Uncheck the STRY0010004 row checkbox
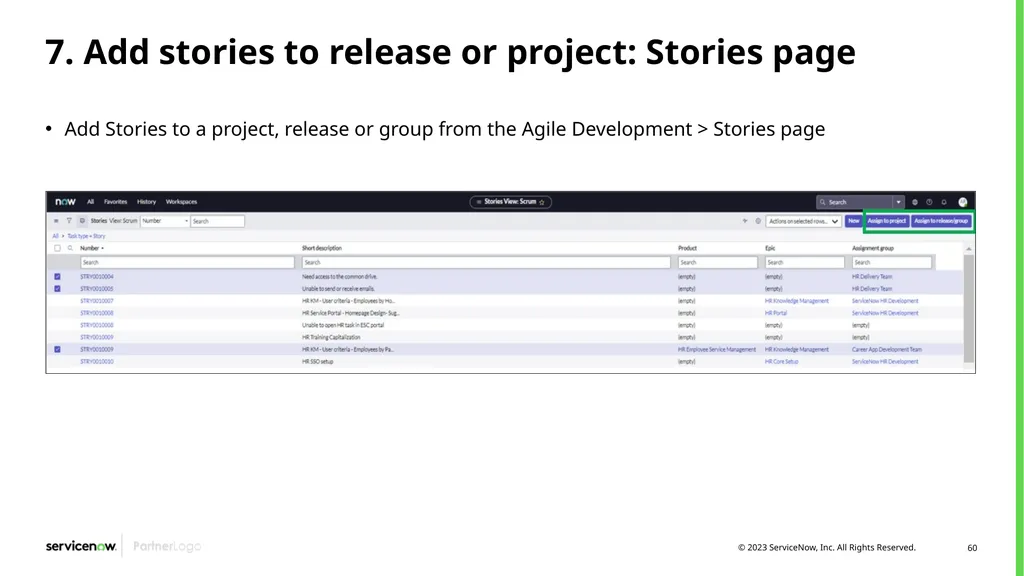 click(x=57, y=277)
